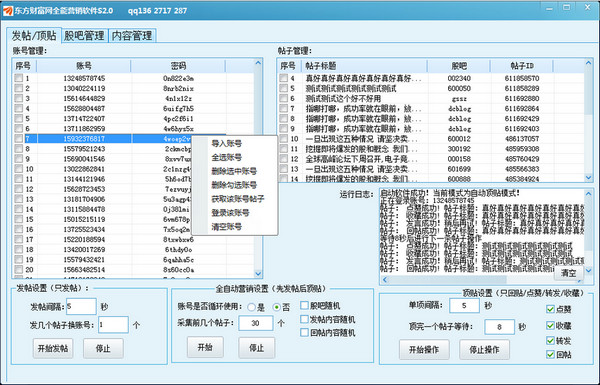Tick checkbox for account row 1
Image resolution: width=600 pixels, height=385 pixels.
coord(18,78)
